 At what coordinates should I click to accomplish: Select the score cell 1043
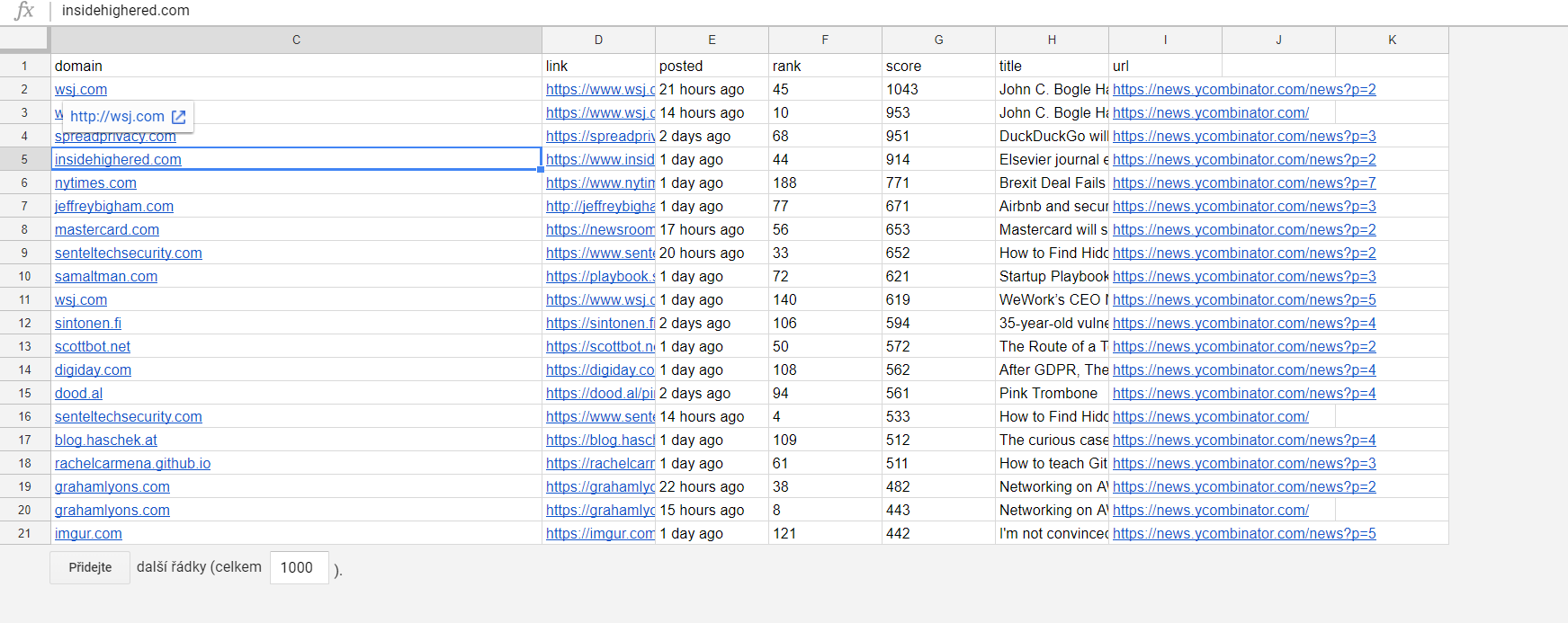click(x=938, y=89)
